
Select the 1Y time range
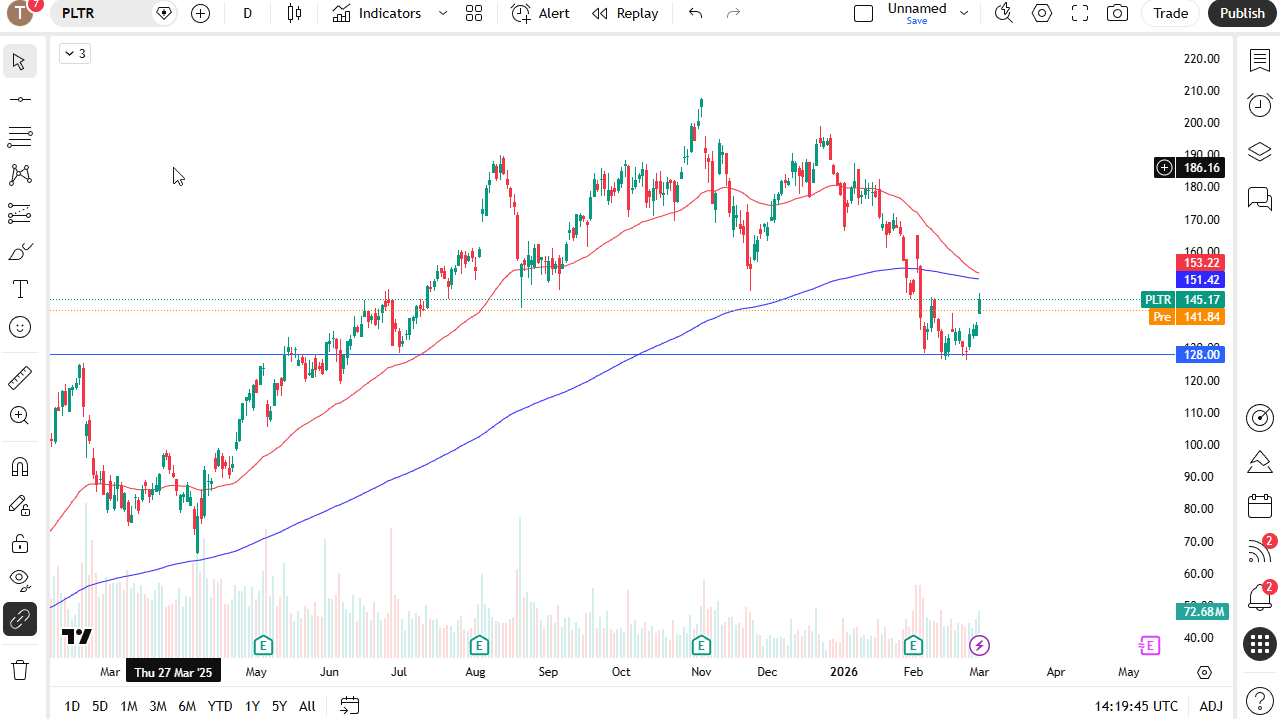click(252, 706)
